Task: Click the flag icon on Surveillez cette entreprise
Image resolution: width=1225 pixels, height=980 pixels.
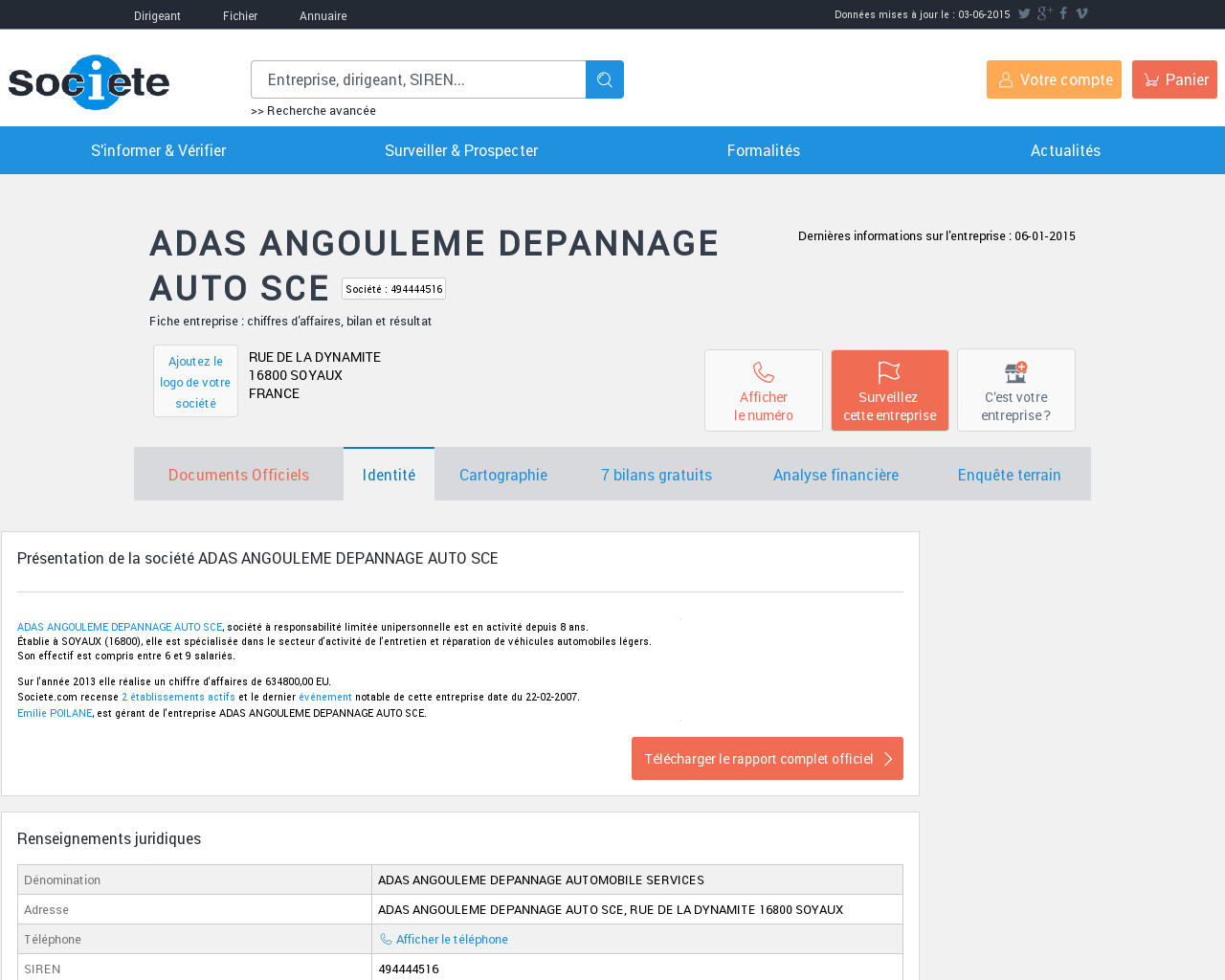Action: pyautogui.click(x=890, y=372)
